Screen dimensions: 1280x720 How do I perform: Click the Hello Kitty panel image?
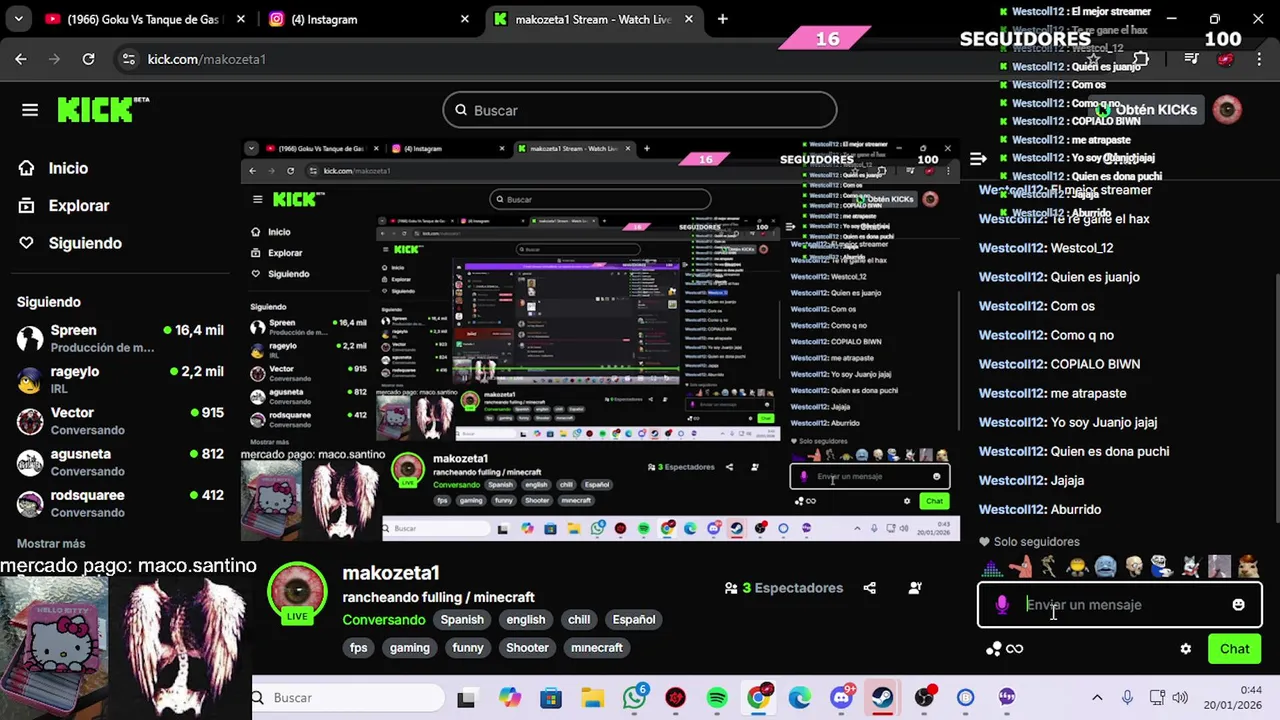(54, 648)
